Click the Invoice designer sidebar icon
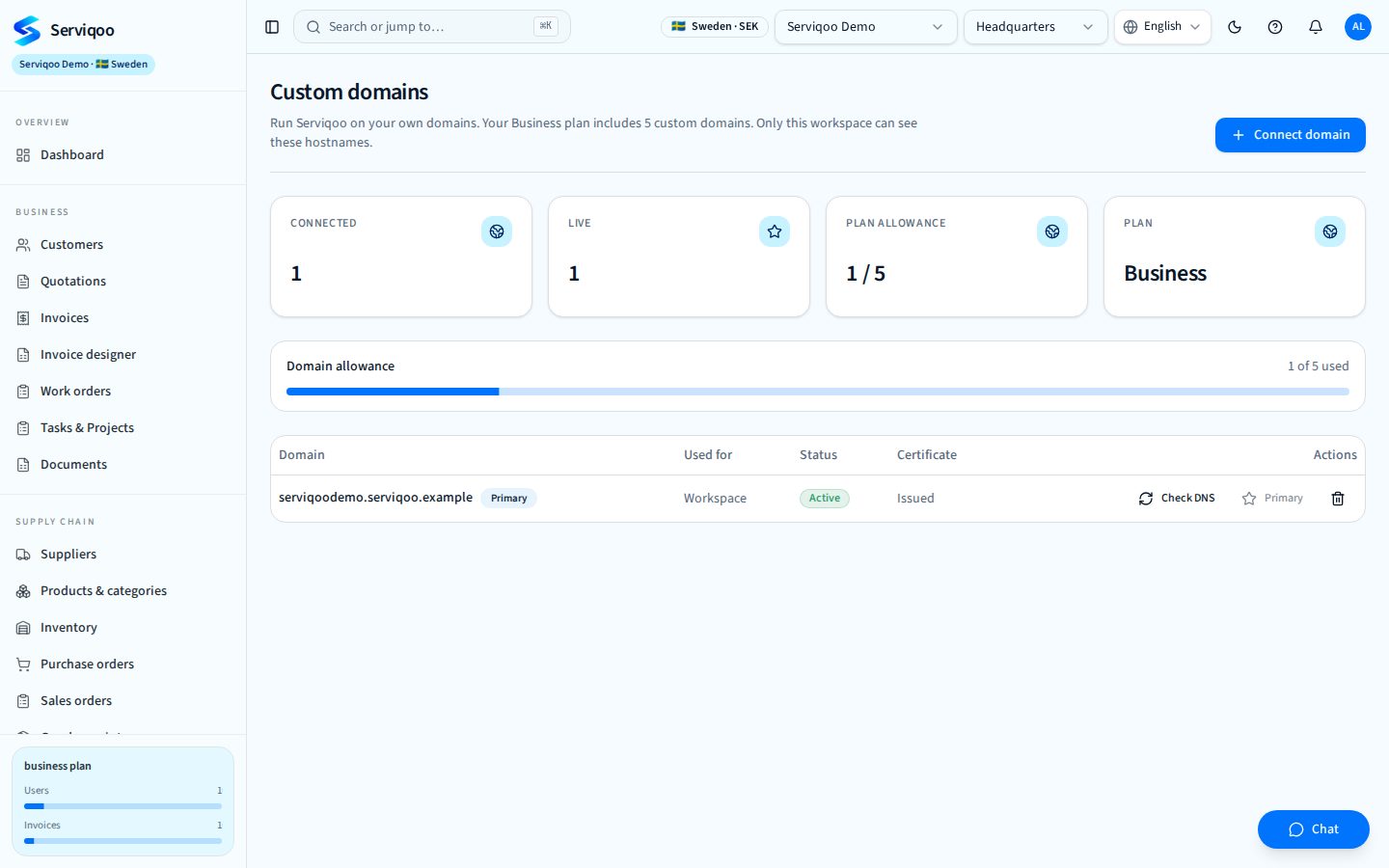1389x868 pixels. click(x=23, y=355)
